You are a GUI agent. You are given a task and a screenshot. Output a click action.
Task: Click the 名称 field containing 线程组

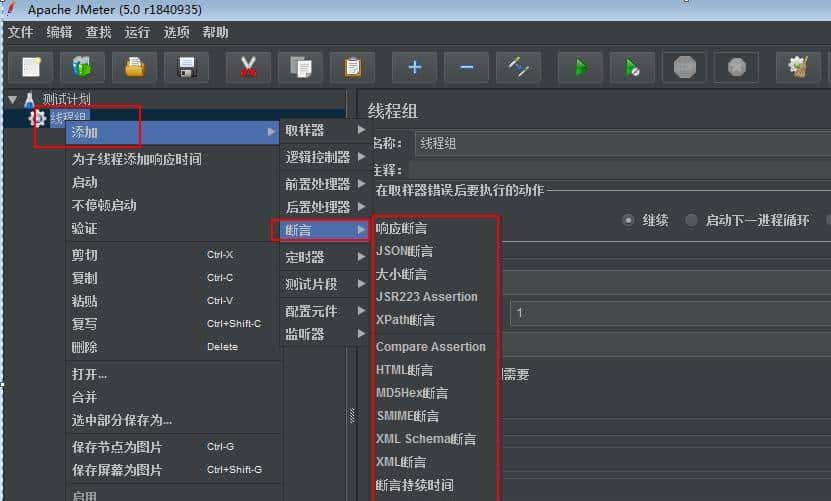click(623, 144)
